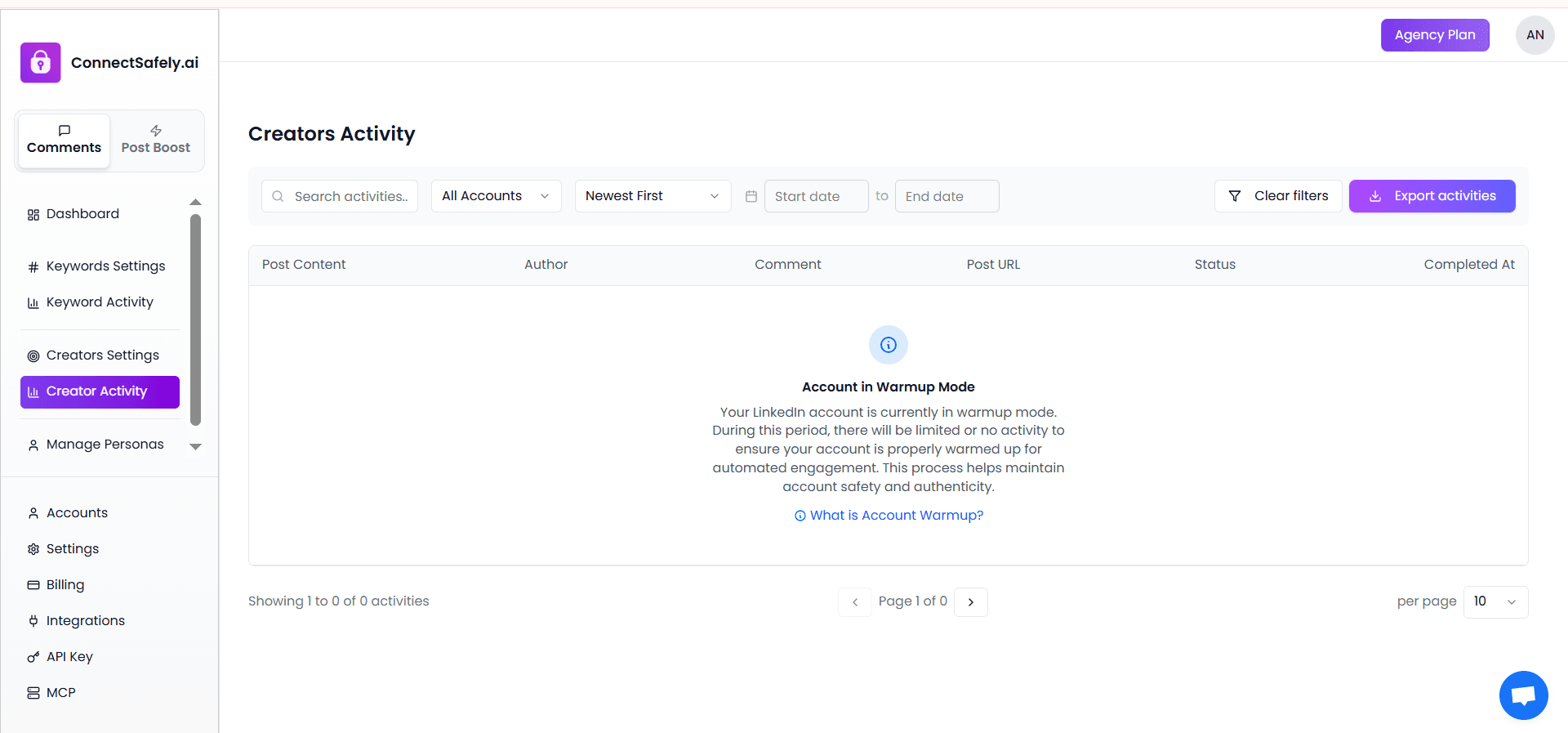Open the per page 10 dropdown

click(1496, 602)
